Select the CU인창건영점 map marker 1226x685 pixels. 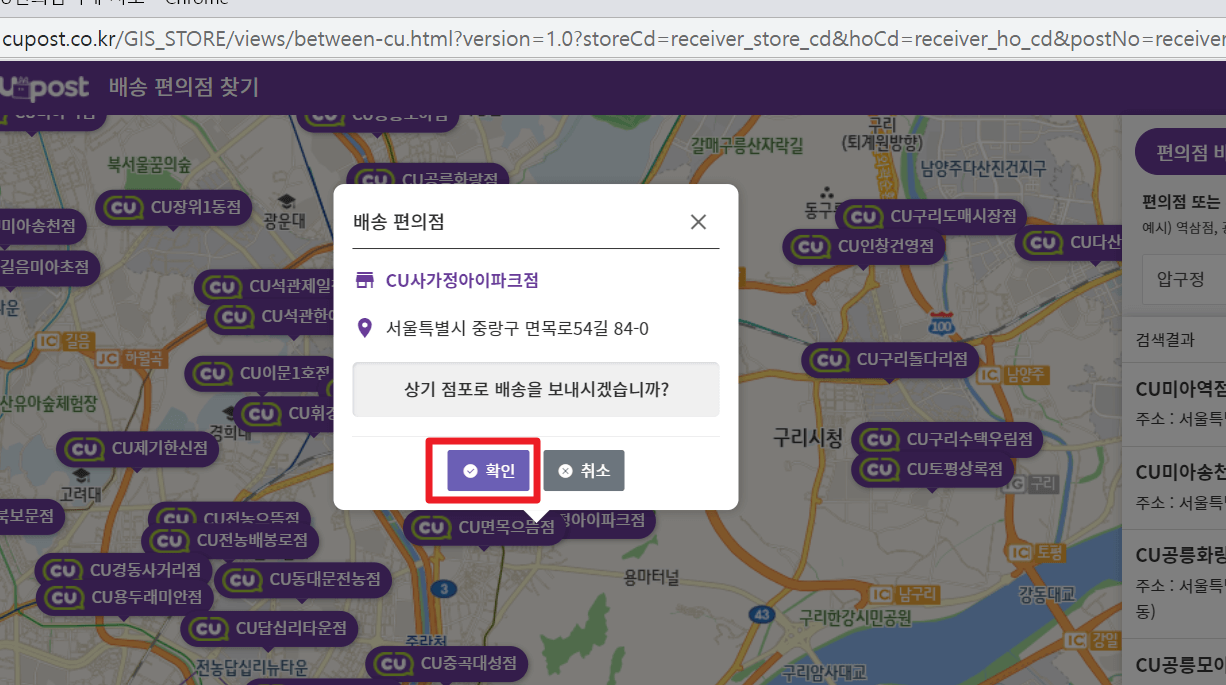coord(864,245)
